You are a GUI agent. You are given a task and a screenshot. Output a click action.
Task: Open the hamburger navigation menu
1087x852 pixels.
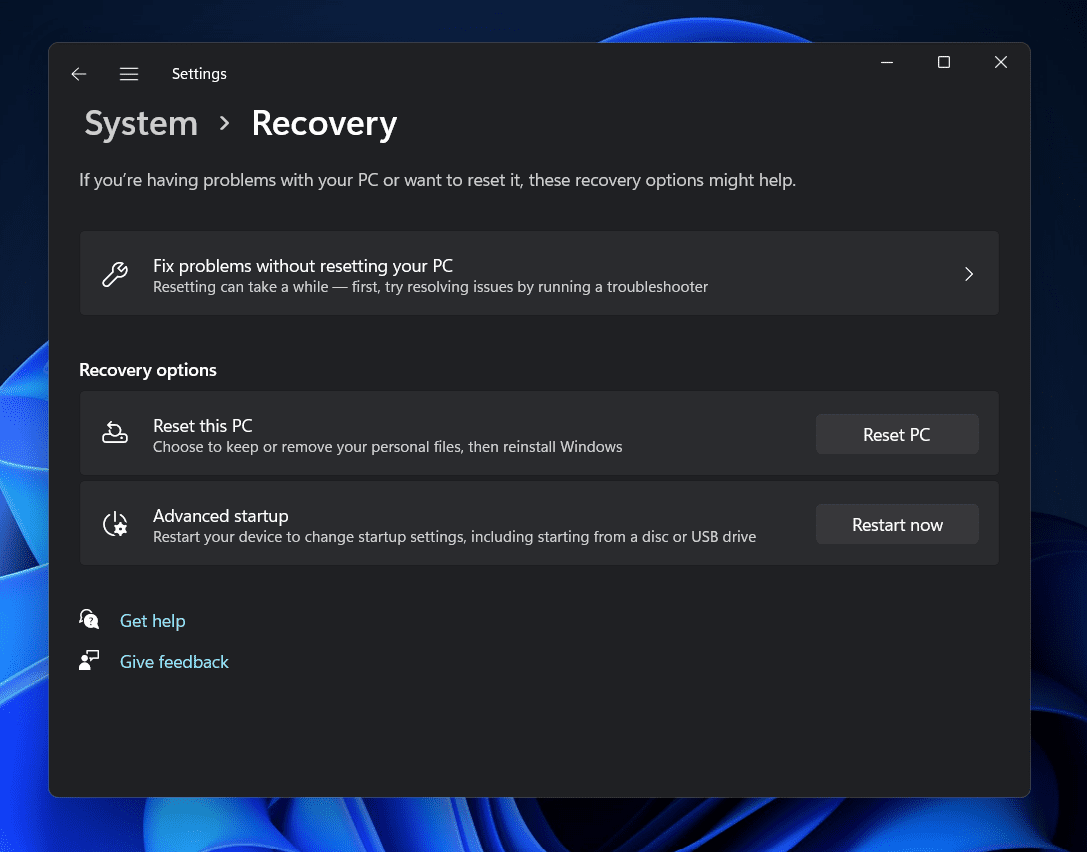(128, 74)
